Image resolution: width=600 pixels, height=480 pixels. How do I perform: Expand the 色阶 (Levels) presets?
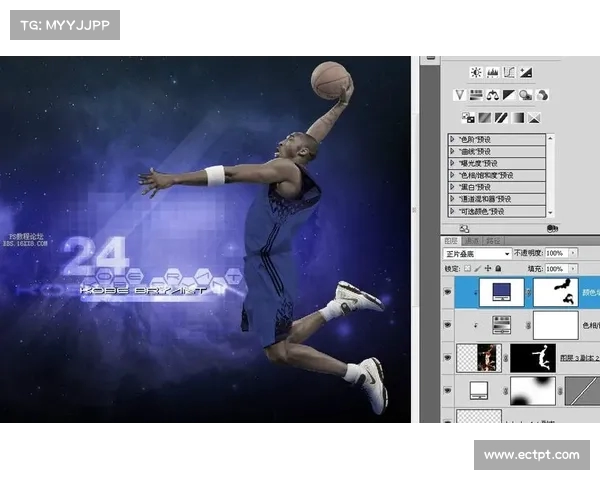coord(452,139)
